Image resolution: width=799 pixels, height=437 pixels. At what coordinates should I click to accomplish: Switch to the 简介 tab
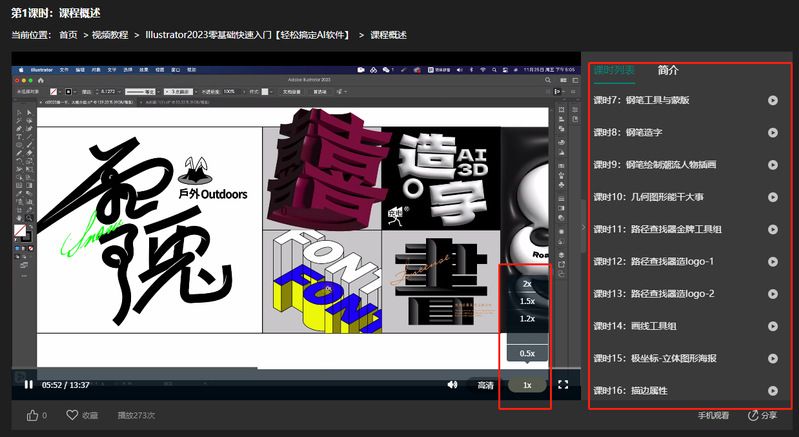(668, 71)
